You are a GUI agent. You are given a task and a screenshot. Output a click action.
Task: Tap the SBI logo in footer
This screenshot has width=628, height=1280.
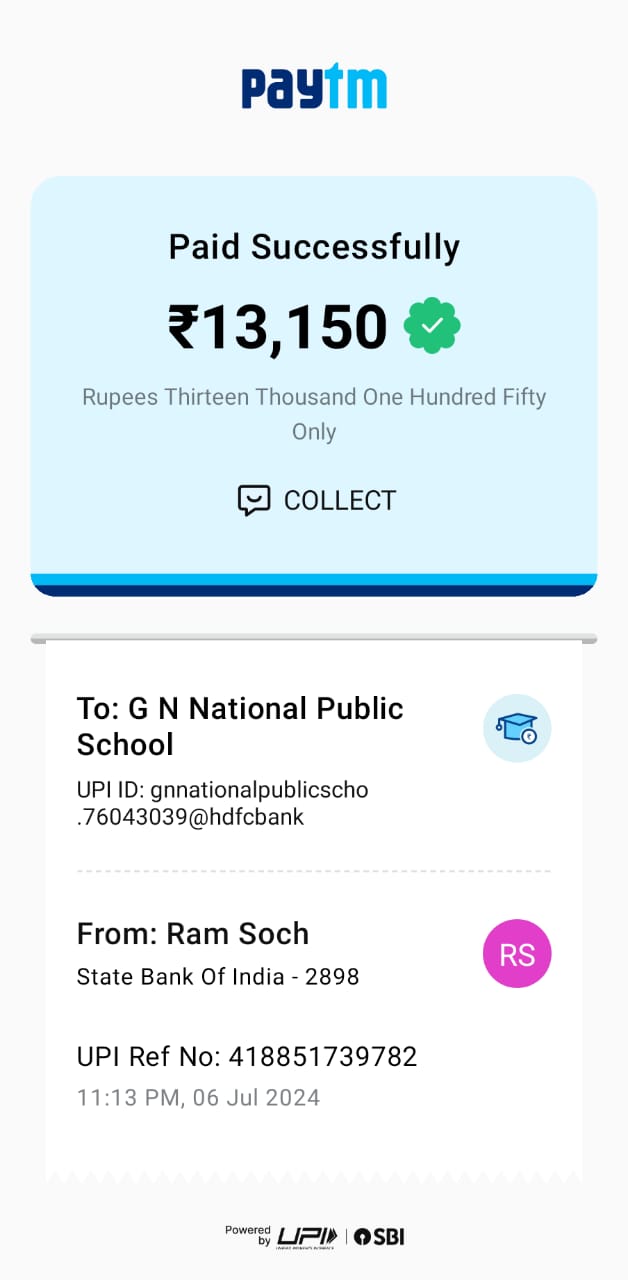coord(379,1236)
